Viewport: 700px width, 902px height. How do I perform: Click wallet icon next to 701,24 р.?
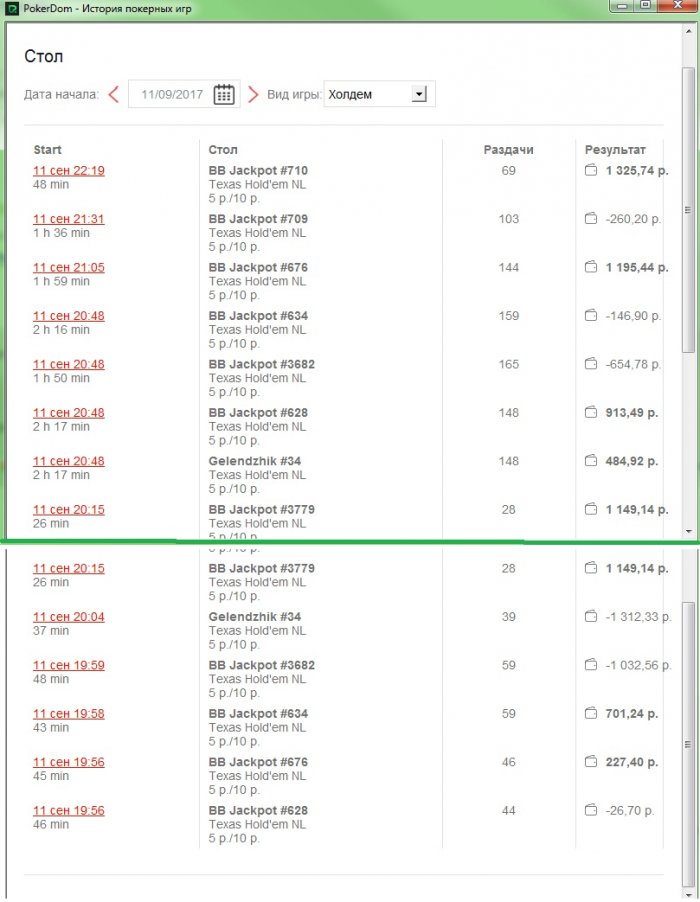(x=591, y=713)
